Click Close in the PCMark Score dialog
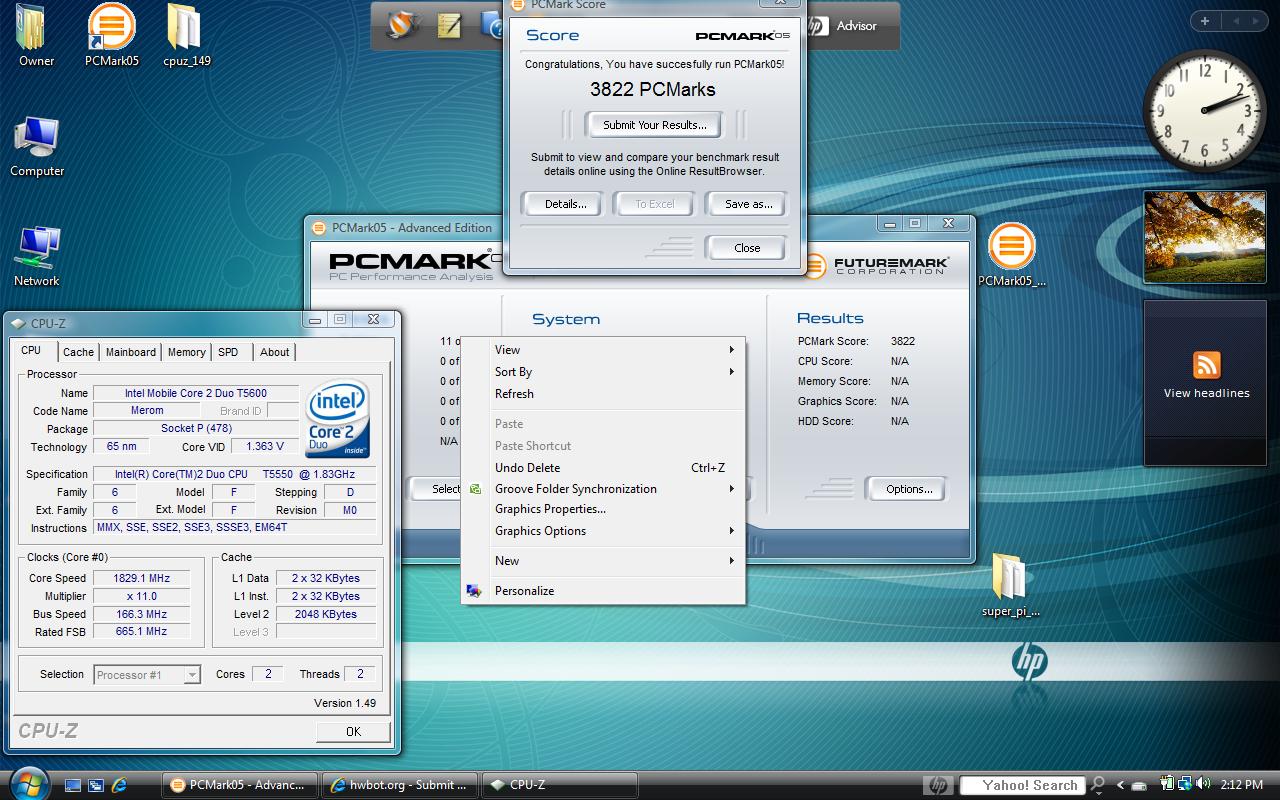The width and height of the screenshot is (1280, 800). click(x=747, y=248)
